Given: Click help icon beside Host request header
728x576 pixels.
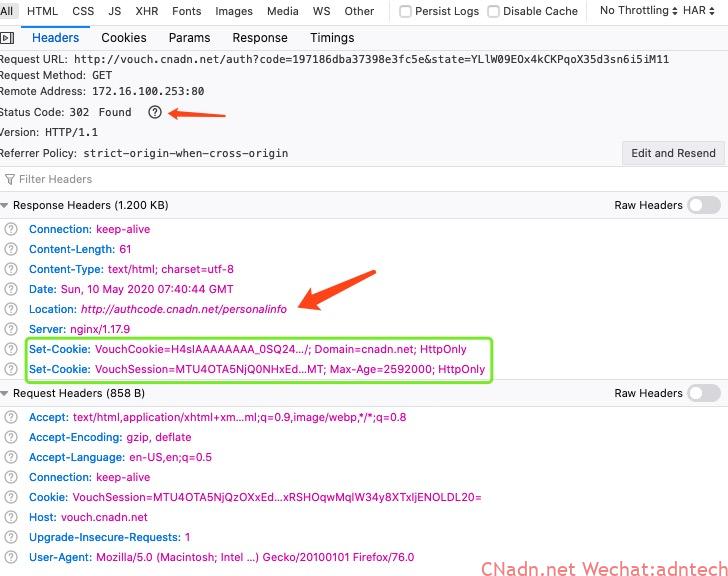Looking at the screenshot, I should pyautogui.click(x=11, y=517).
